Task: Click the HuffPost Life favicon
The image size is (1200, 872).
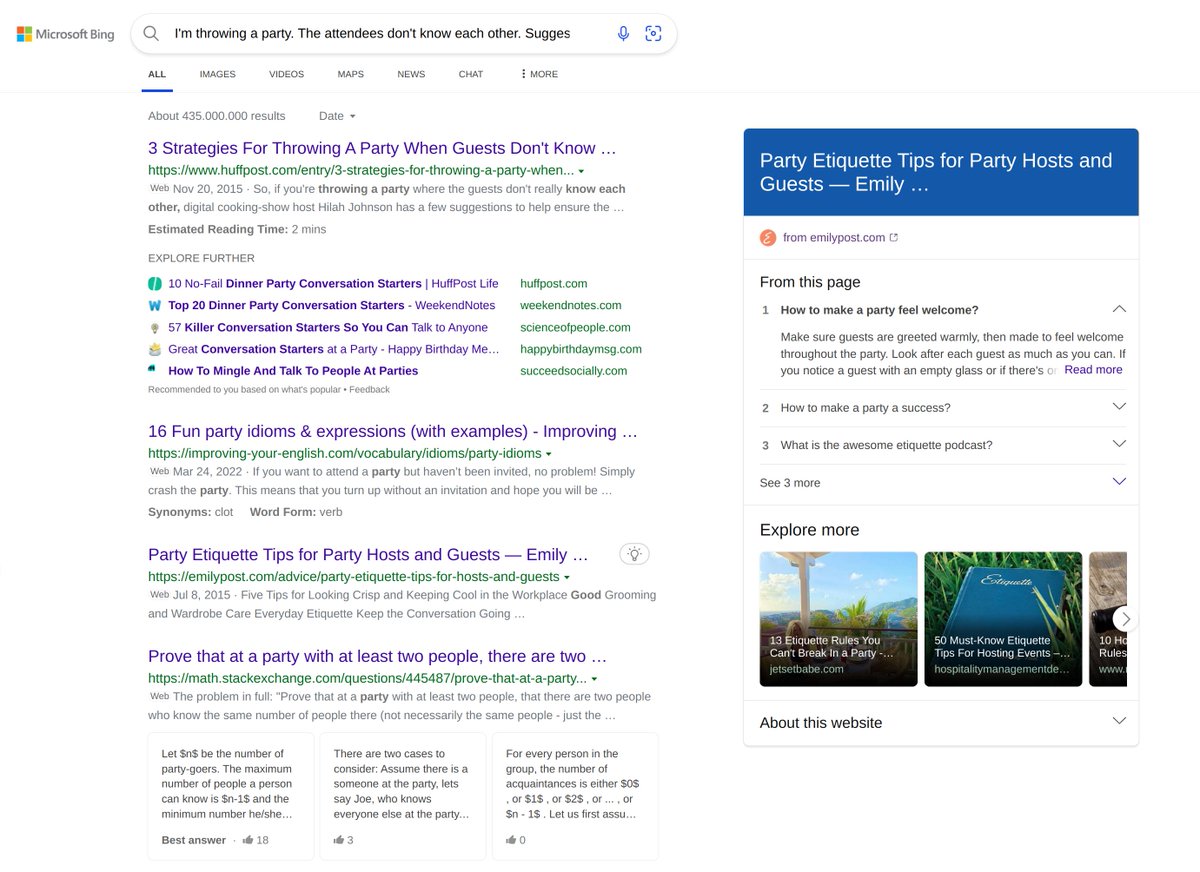Action: coord(155,284)
